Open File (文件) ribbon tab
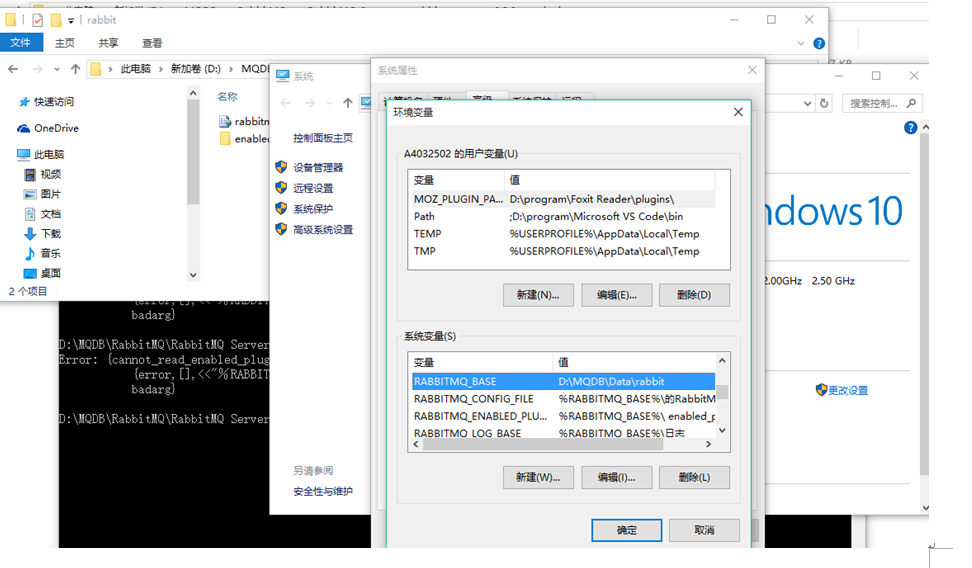This screenshot has width=972, height=568. click(x=20, y=42)
